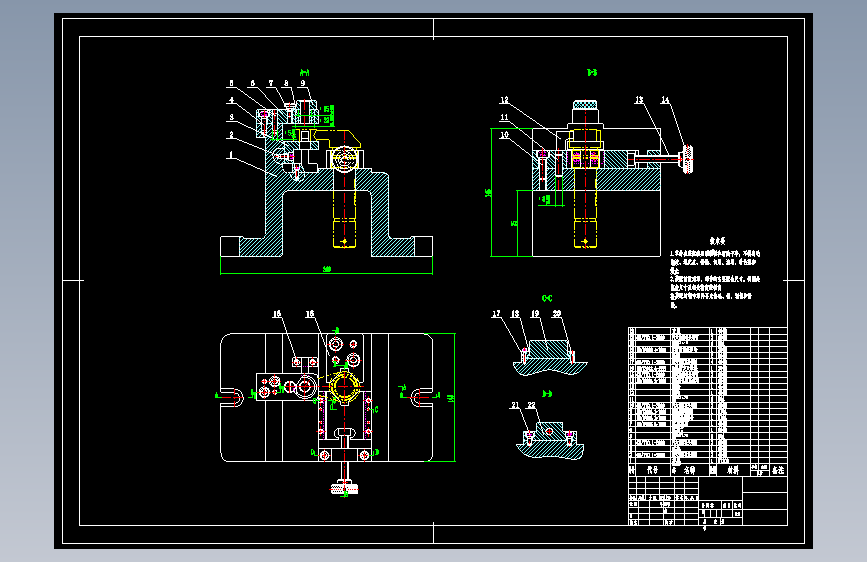867x562 pixels.
Task: Click part balloon number 19
Action: click(x=535, y=314)
